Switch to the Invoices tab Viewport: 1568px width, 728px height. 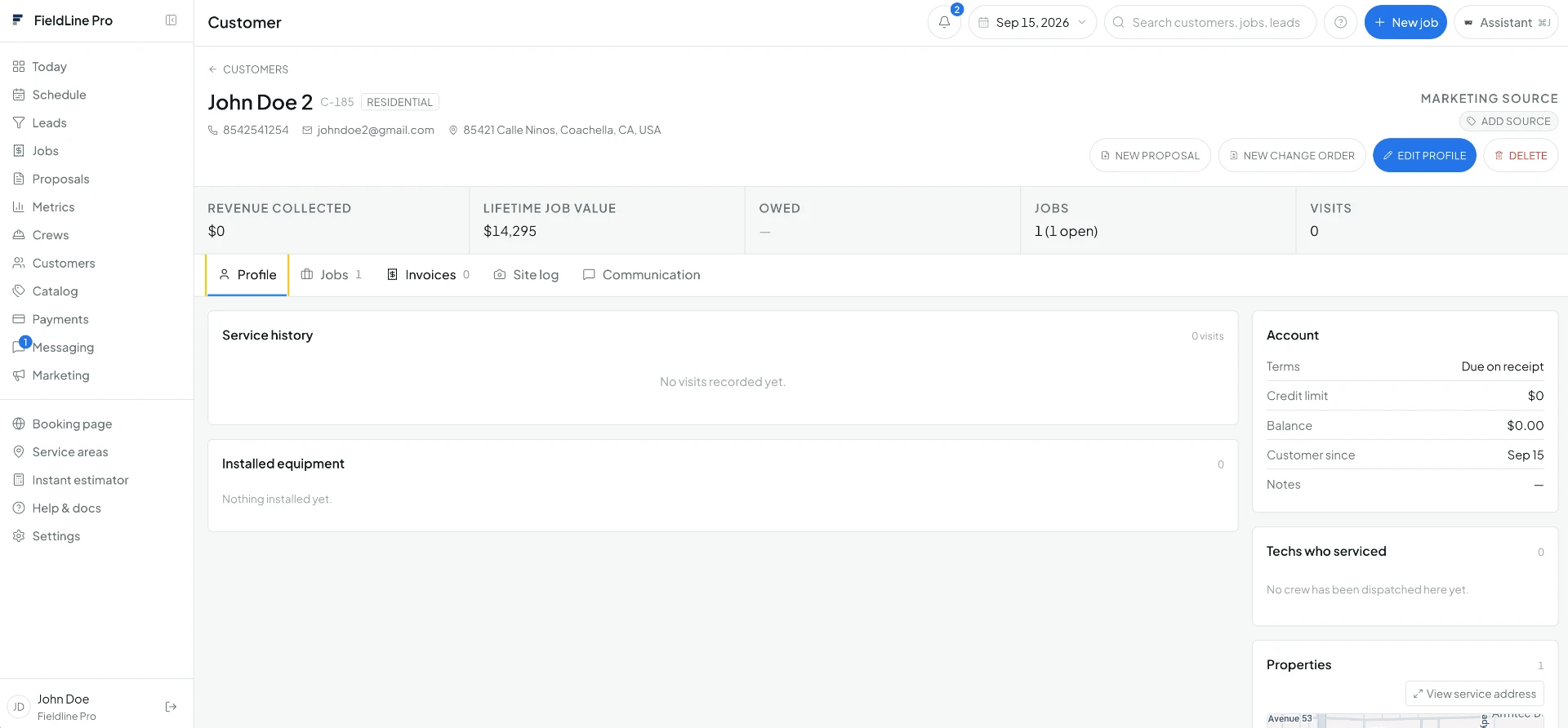[x=428, y=275]
